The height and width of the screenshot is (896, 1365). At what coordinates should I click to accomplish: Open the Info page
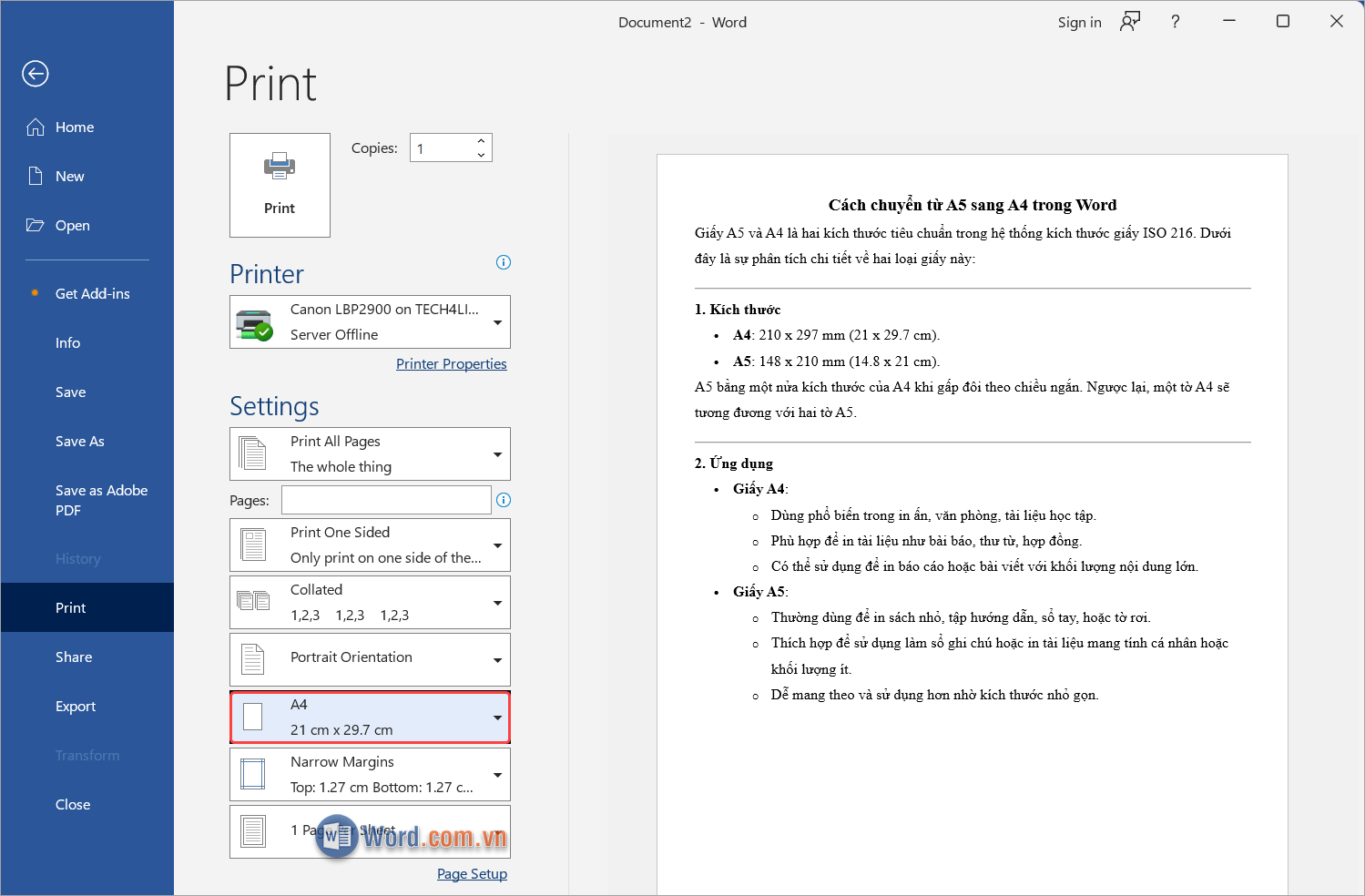pos(87,342)
